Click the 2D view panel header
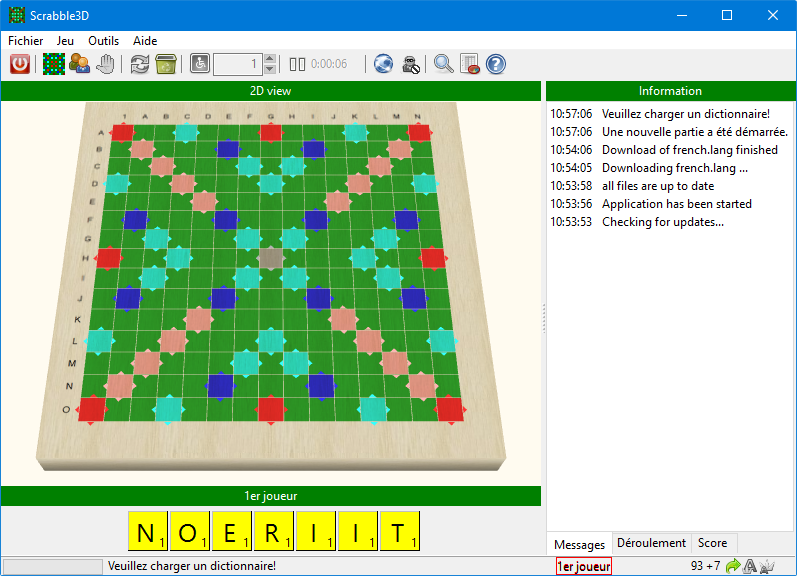Viewport: 797px width, 576px height. 270,91
